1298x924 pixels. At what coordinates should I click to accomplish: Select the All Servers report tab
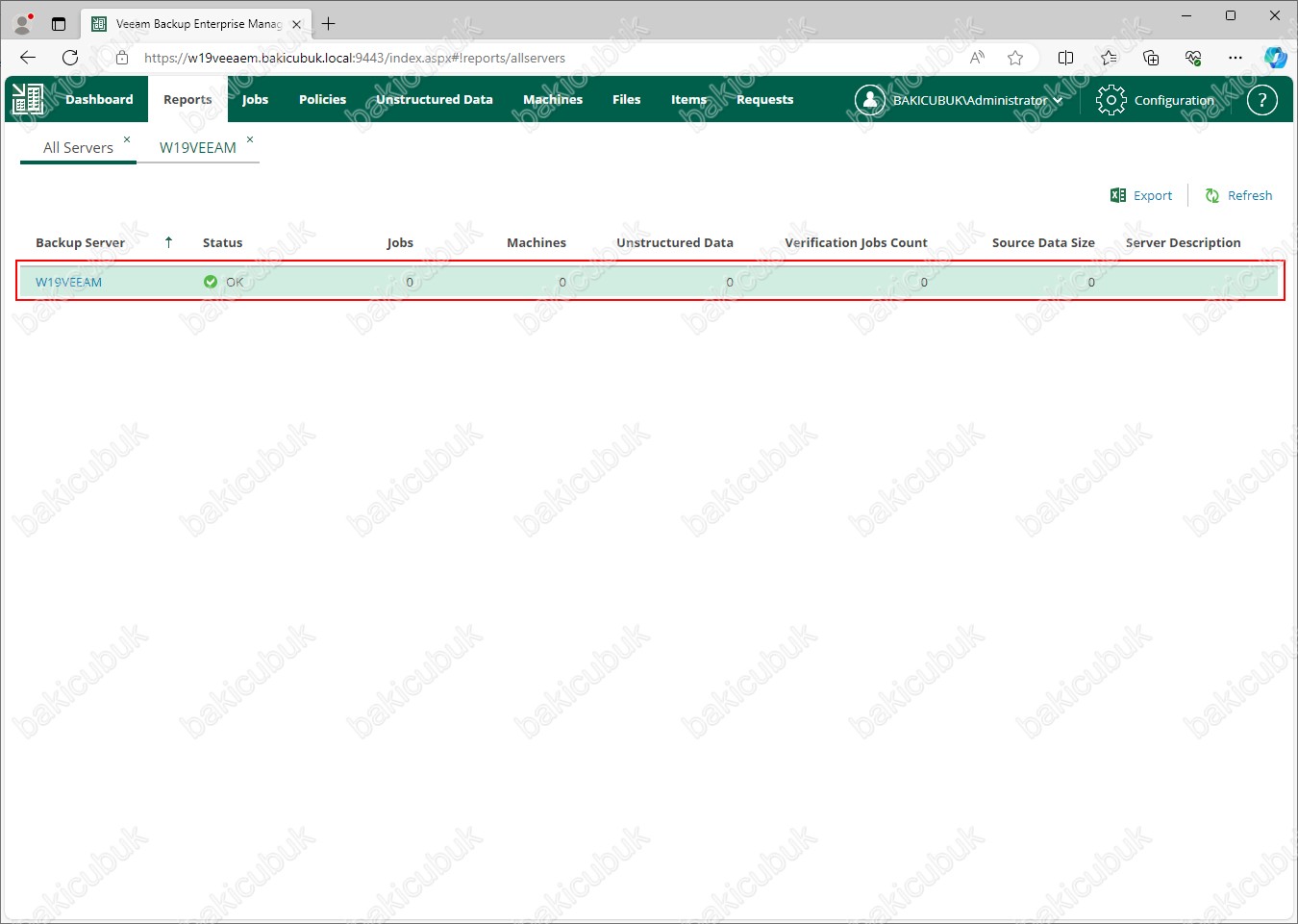coord(78,147)
